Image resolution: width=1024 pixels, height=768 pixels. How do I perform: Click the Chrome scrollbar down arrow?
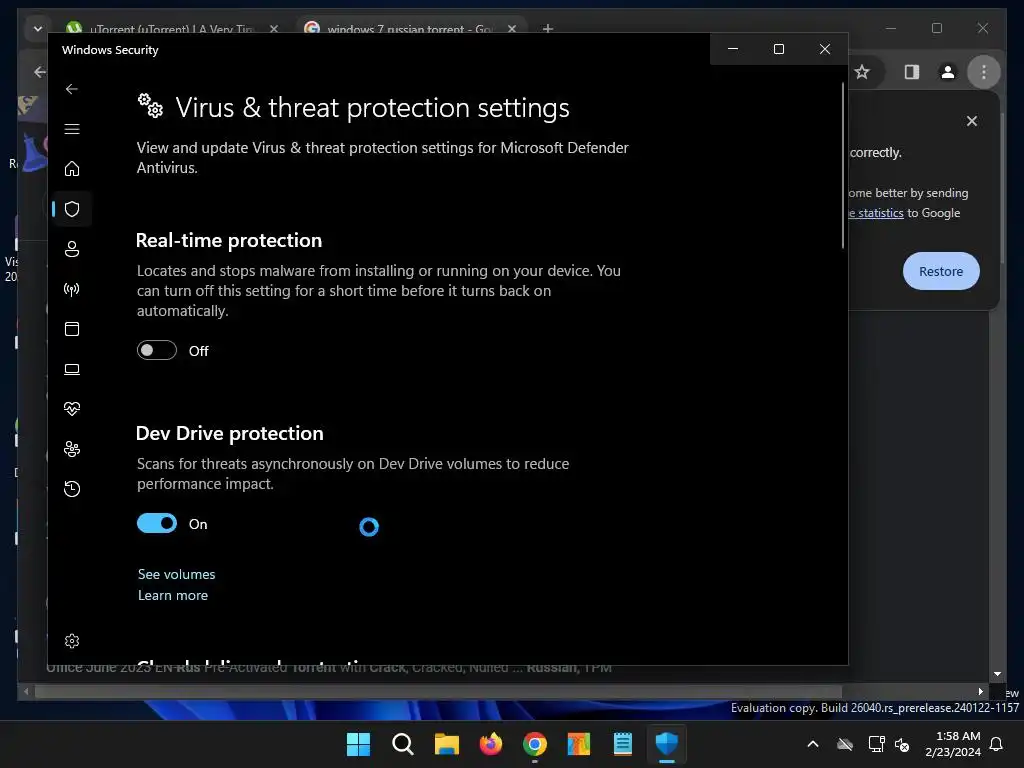(x=997, y=674)
